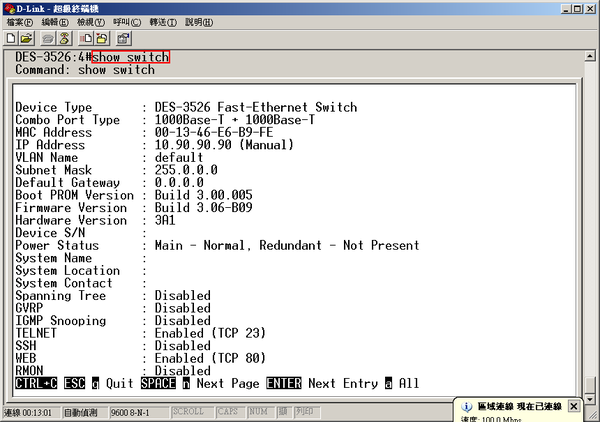Open the 呼叫(C) menu
The width and height of the screenshot is (600, 422).
127,23
